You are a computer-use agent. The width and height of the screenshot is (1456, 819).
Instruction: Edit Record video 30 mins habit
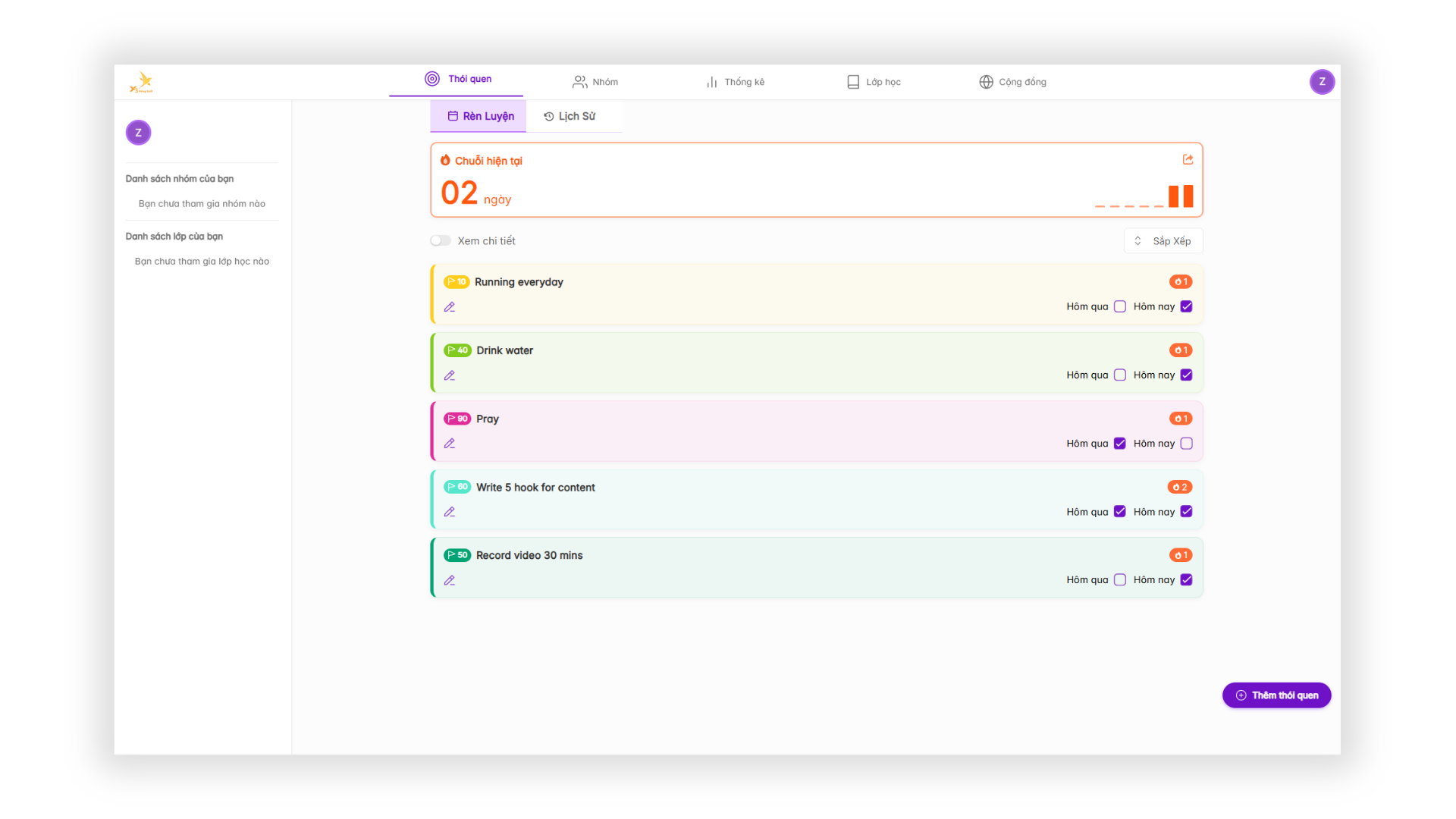[450, 580]
